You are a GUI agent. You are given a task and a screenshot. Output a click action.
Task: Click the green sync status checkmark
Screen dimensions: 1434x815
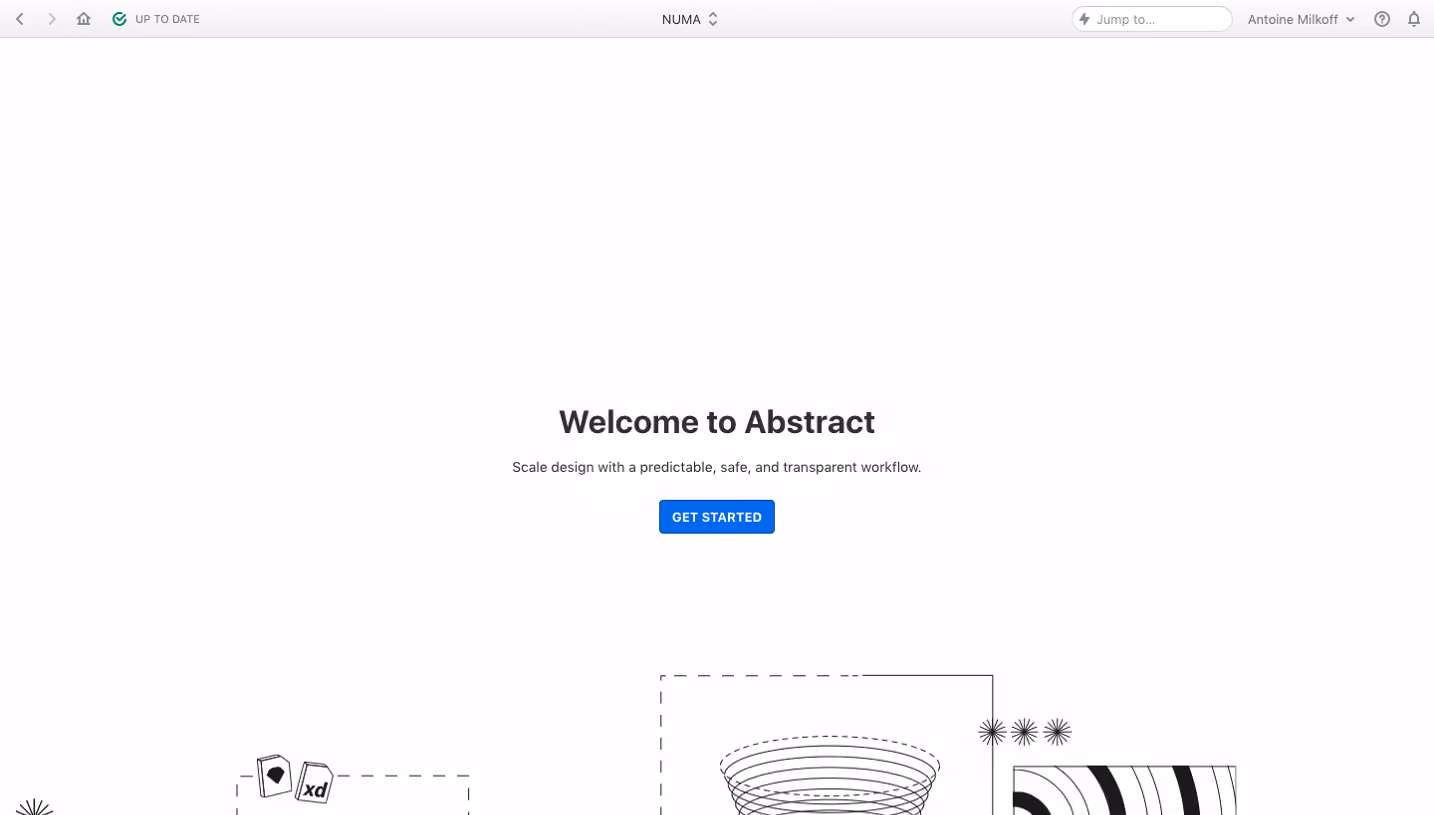coord(120,19)
